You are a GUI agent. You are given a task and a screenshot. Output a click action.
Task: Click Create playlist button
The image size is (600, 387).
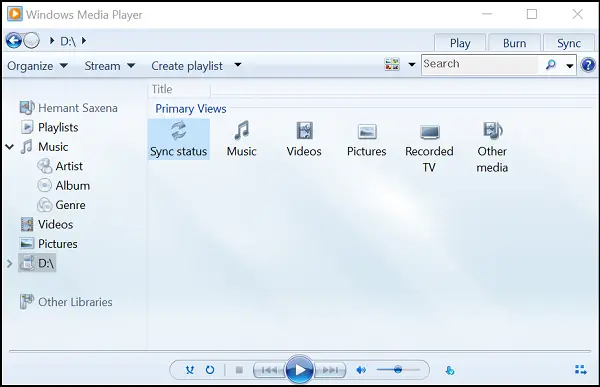click(187, 66)
